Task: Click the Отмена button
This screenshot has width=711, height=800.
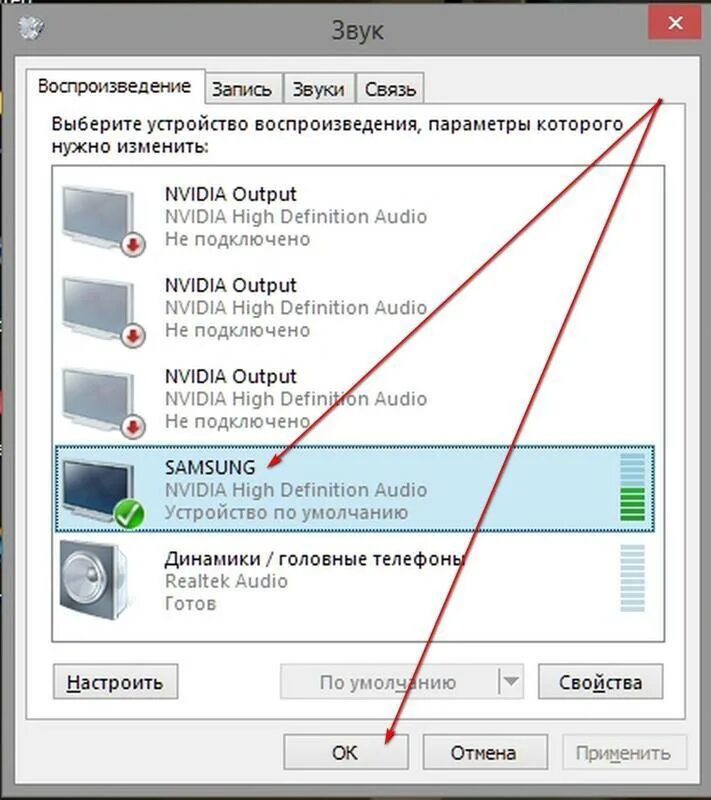Action: (x=485, y=752)
